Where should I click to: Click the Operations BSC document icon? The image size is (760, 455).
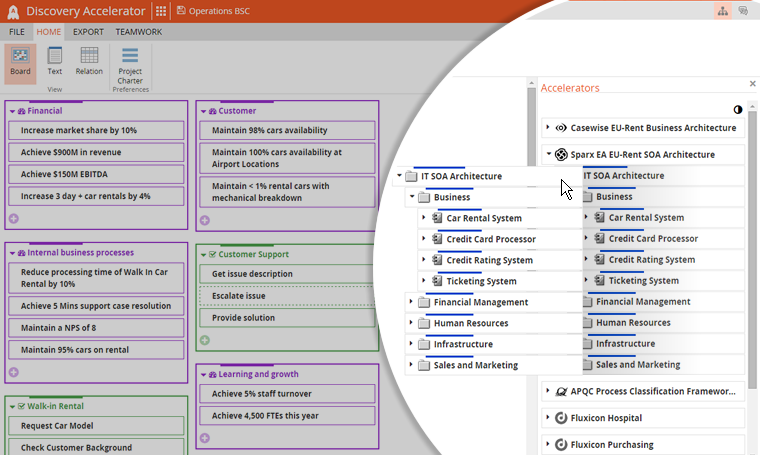pos(181,11)
